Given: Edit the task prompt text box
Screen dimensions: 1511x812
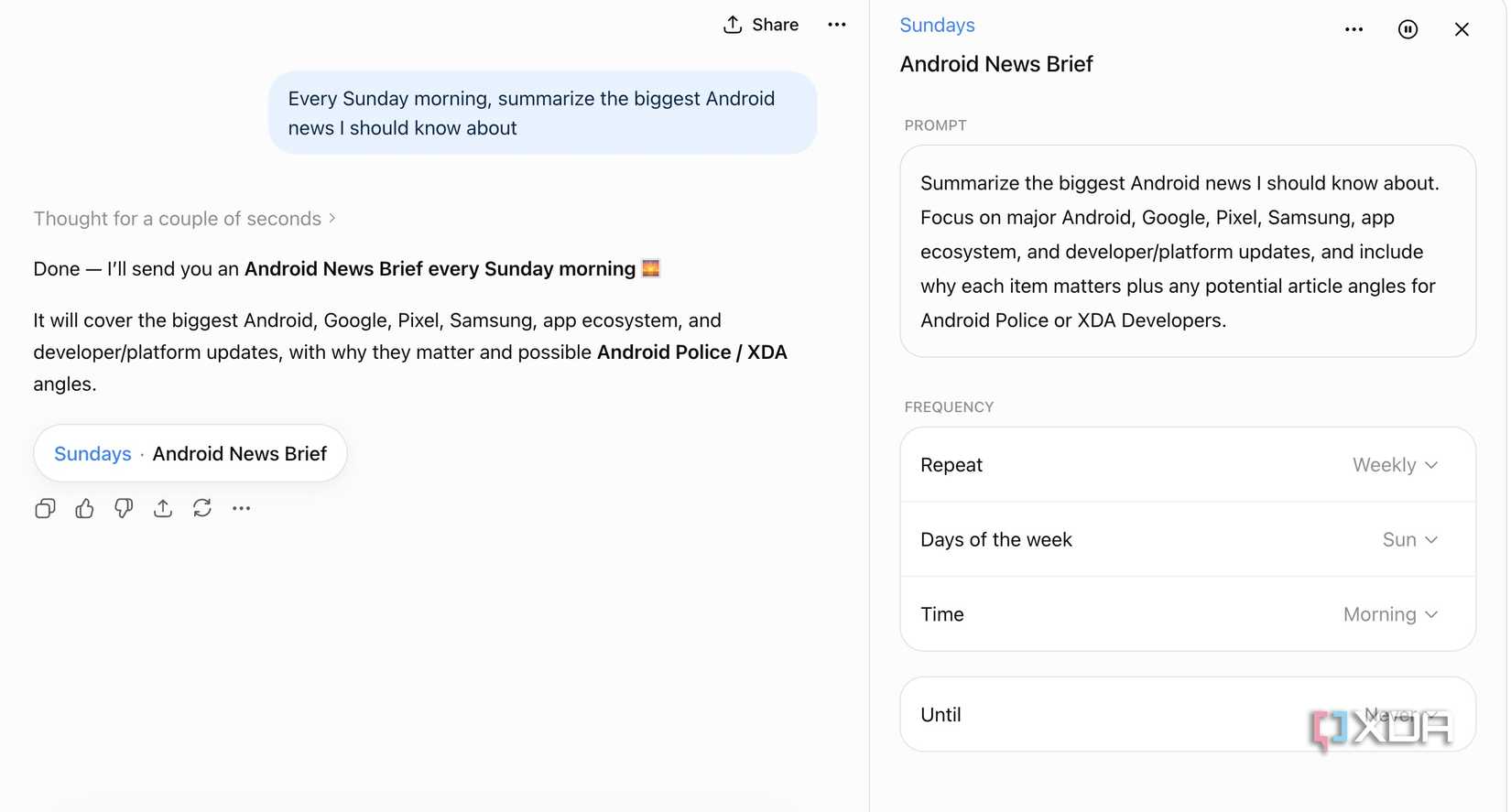Looking at the screenshot, I should tap(1188, 251).
